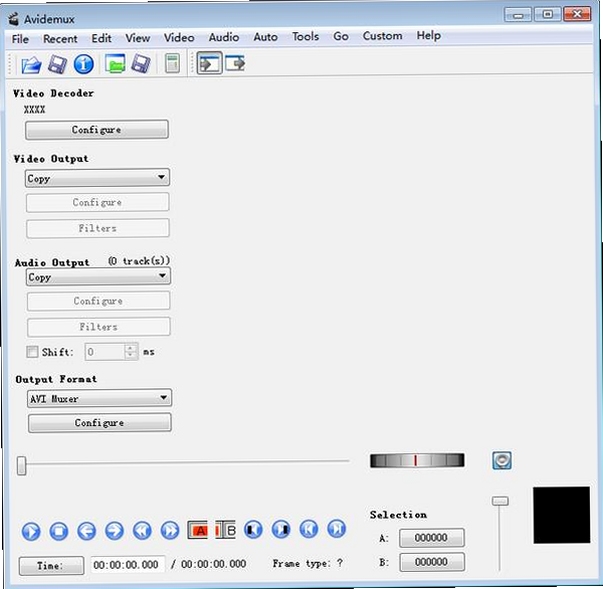This screenshot has height=589, width=603.
Task: Open the Tools menu
Action: (x=305, y=37)
